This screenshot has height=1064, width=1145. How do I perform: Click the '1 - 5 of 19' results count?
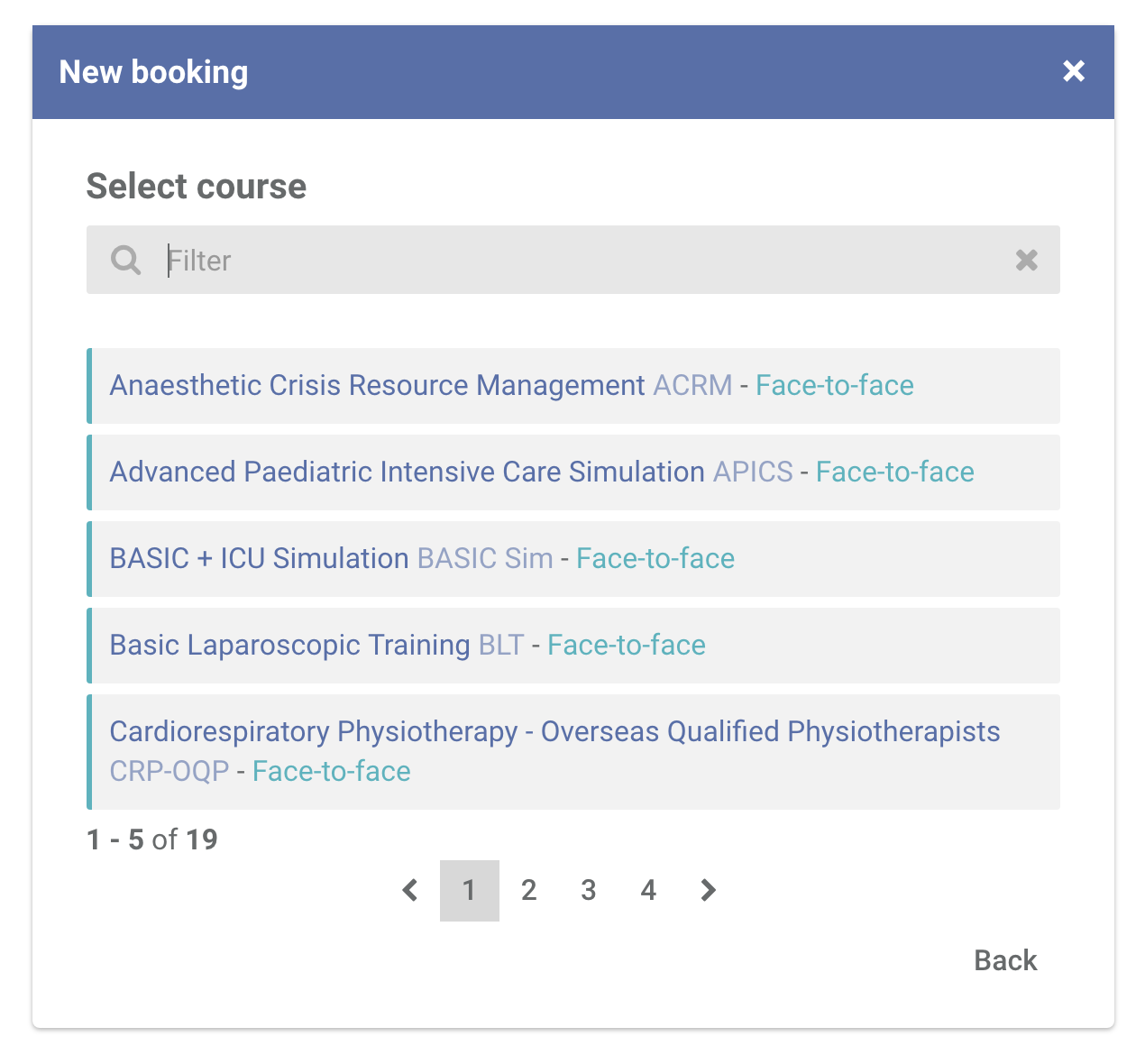(152, 839)
